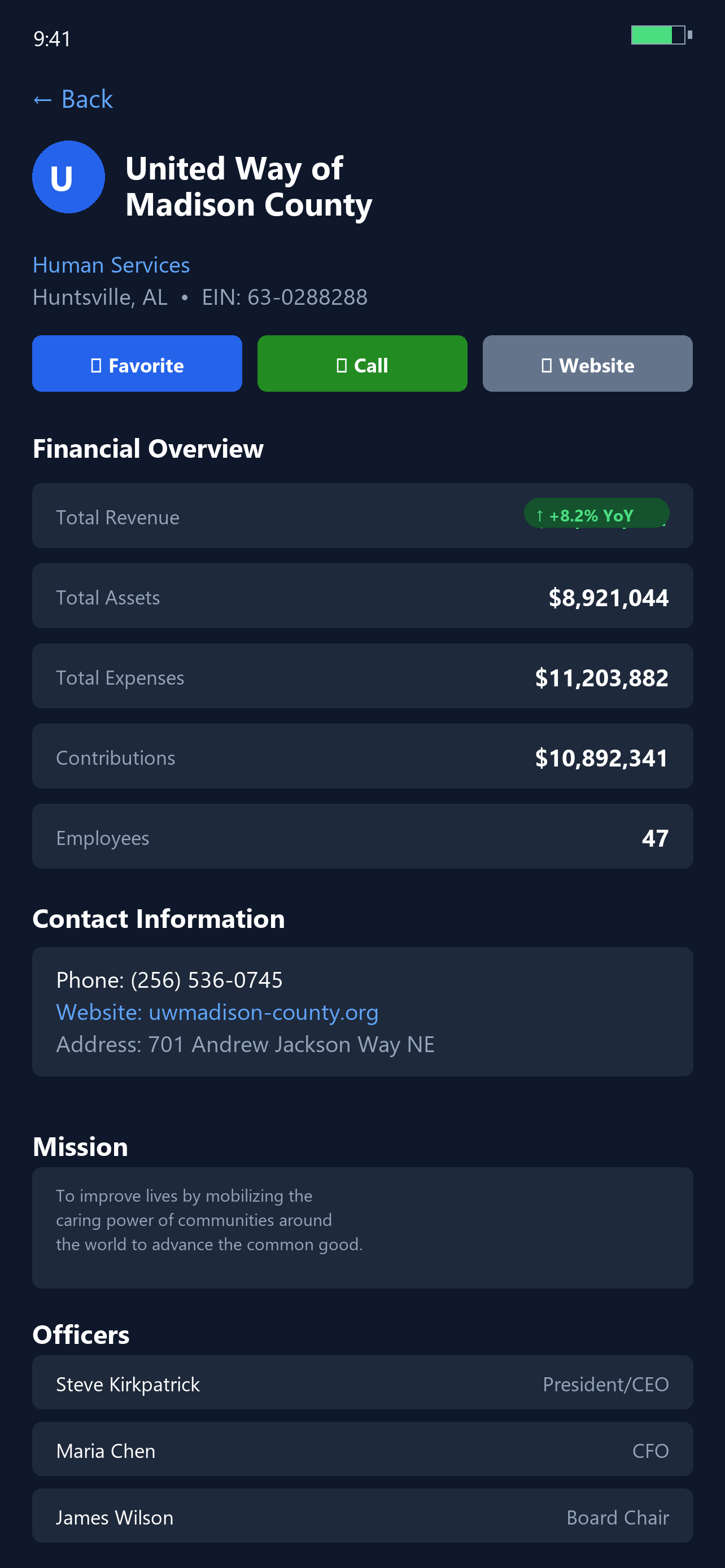The height and width of the screenshot is (1568, 725).
Task: Tap the globe icon on the Website button
Action: [x=547, y=364]
